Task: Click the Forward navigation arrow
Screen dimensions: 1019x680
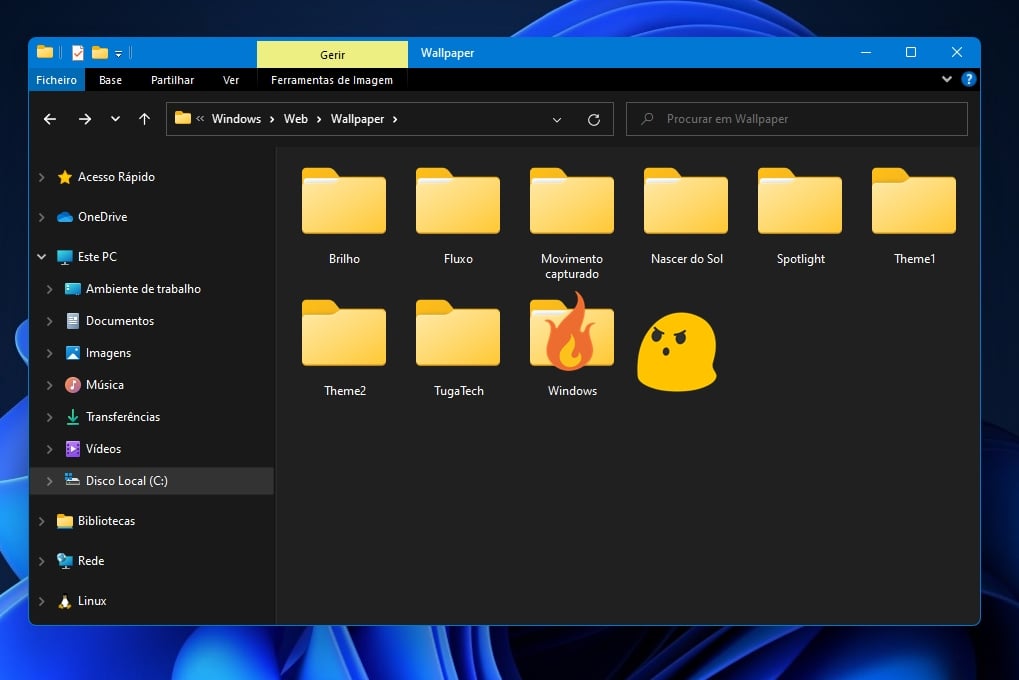Action: coord(84,119)
